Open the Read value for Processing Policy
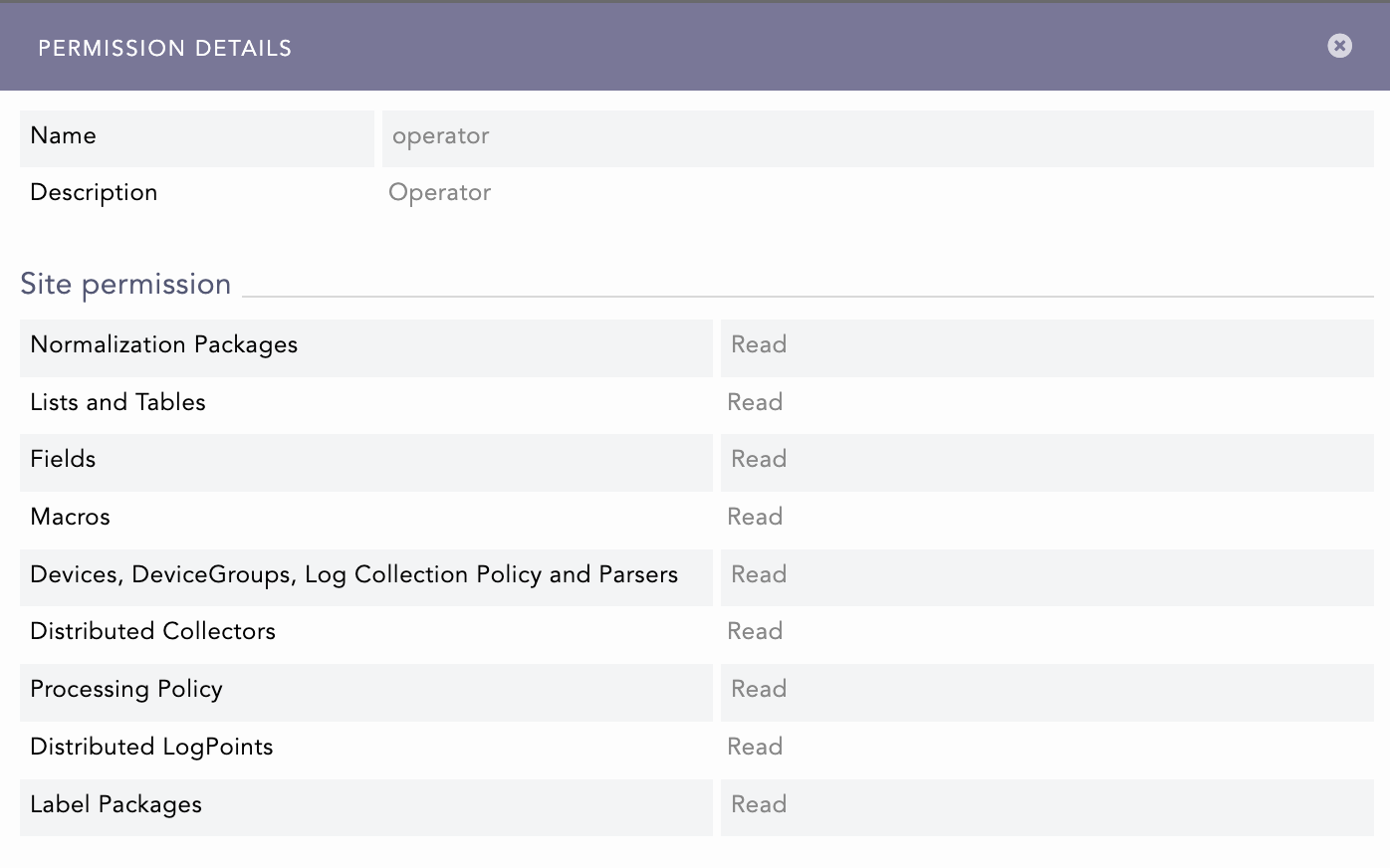Viewport: 1390px width, 868px height. click(x=1045, y=691)
